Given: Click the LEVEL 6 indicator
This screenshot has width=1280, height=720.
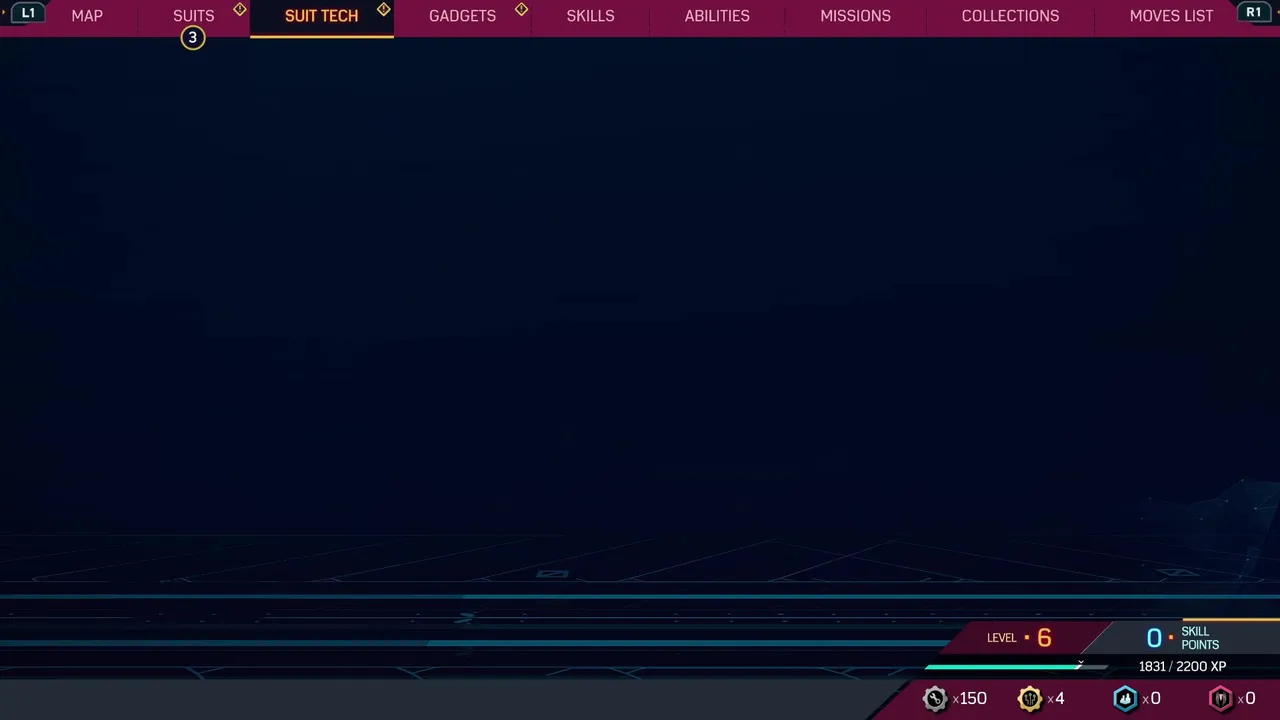Looking at the screenshot, I should (x=1019, y=638).
